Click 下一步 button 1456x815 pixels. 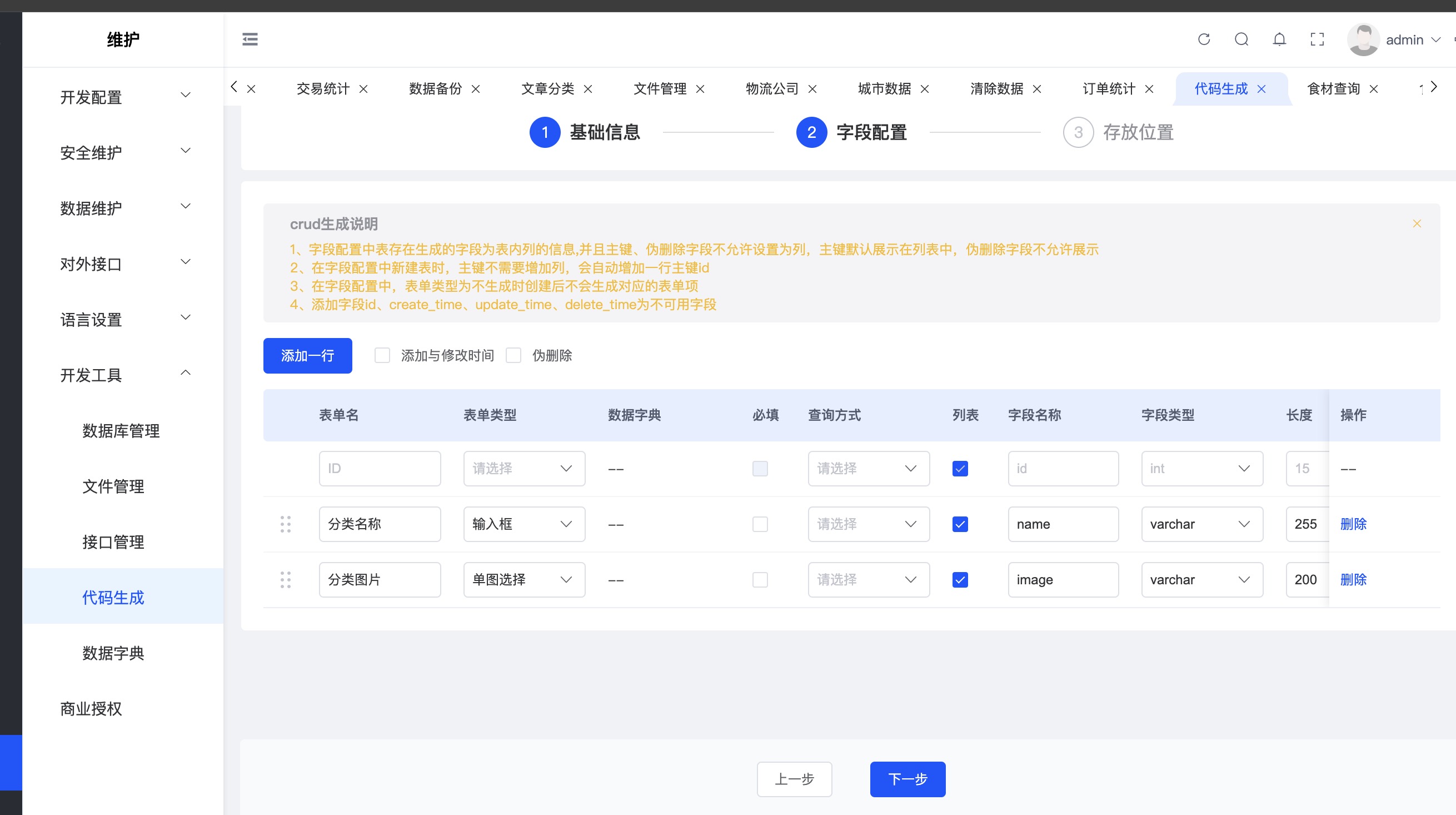pyautogui.click(x=907, y=779)
